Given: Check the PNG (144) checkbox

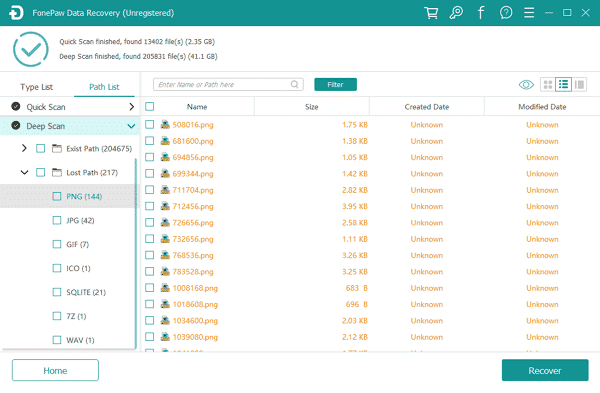Looking at the screenshot, I should click(x=57, y=196).
